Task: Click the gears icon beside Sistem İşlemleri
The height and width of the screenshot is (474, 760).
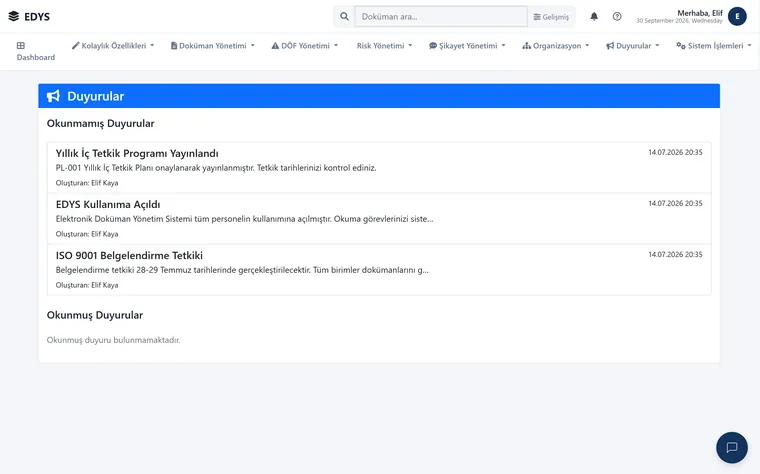Action: (681, 46)
